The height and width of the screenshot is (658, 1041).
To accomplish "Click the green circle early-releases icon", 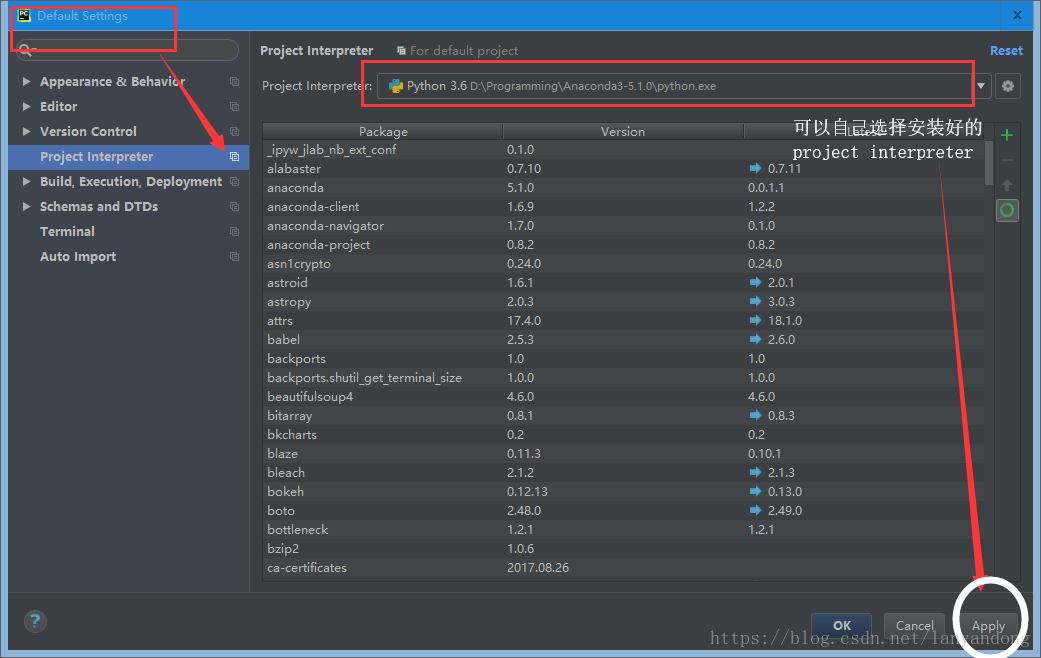I will [x=1007, y=210].
